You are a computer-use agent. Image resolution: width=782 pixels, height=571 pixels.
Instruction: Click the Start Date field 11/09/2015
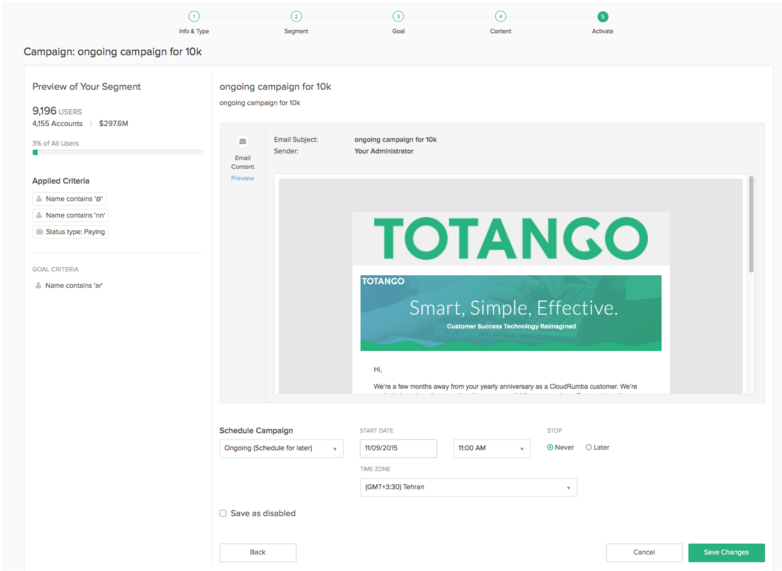398,448
